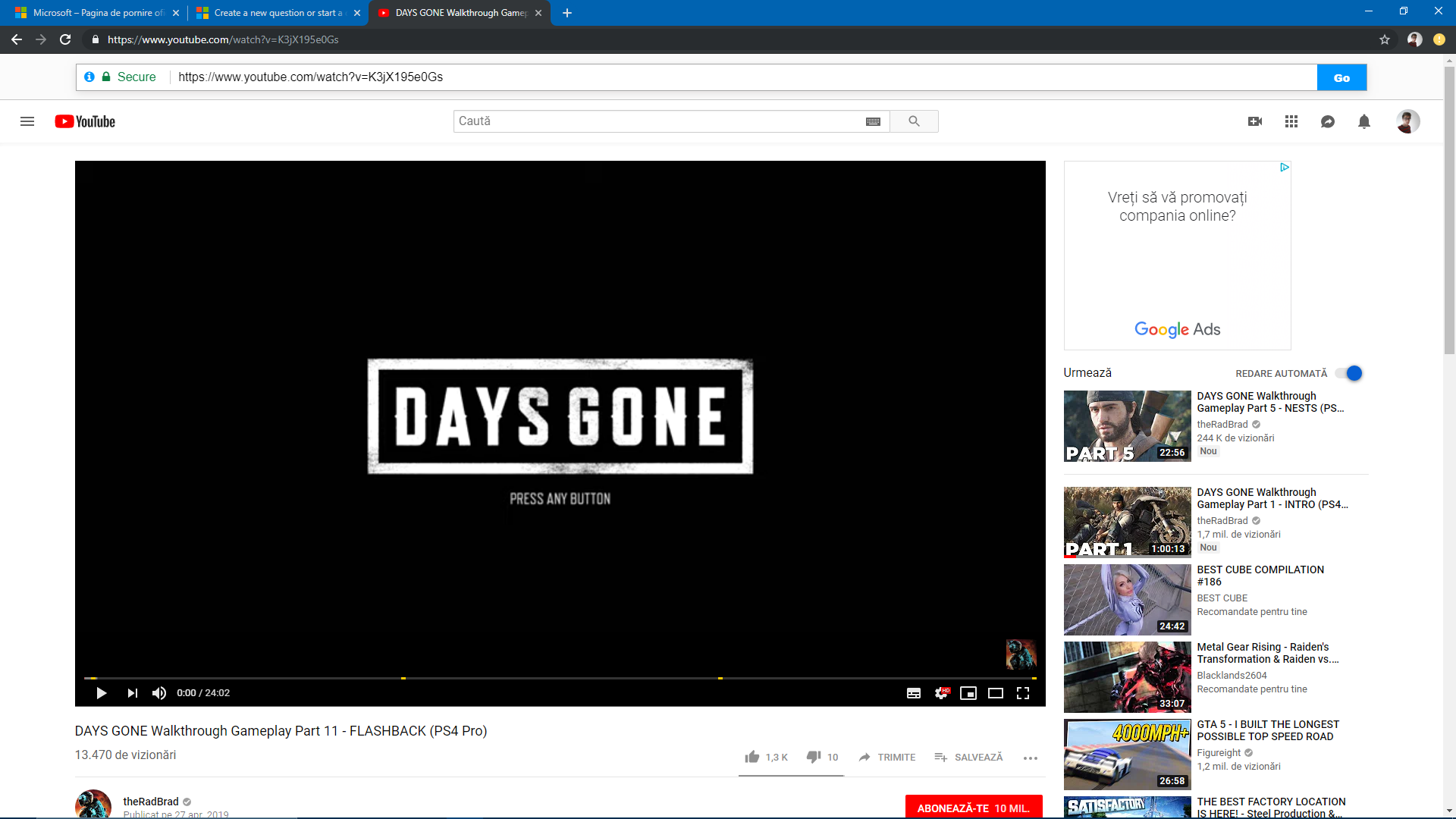This screenshot has height=819, width=1456.
Task: Show the site info icon next to Secure
Action: click(89, 77)
